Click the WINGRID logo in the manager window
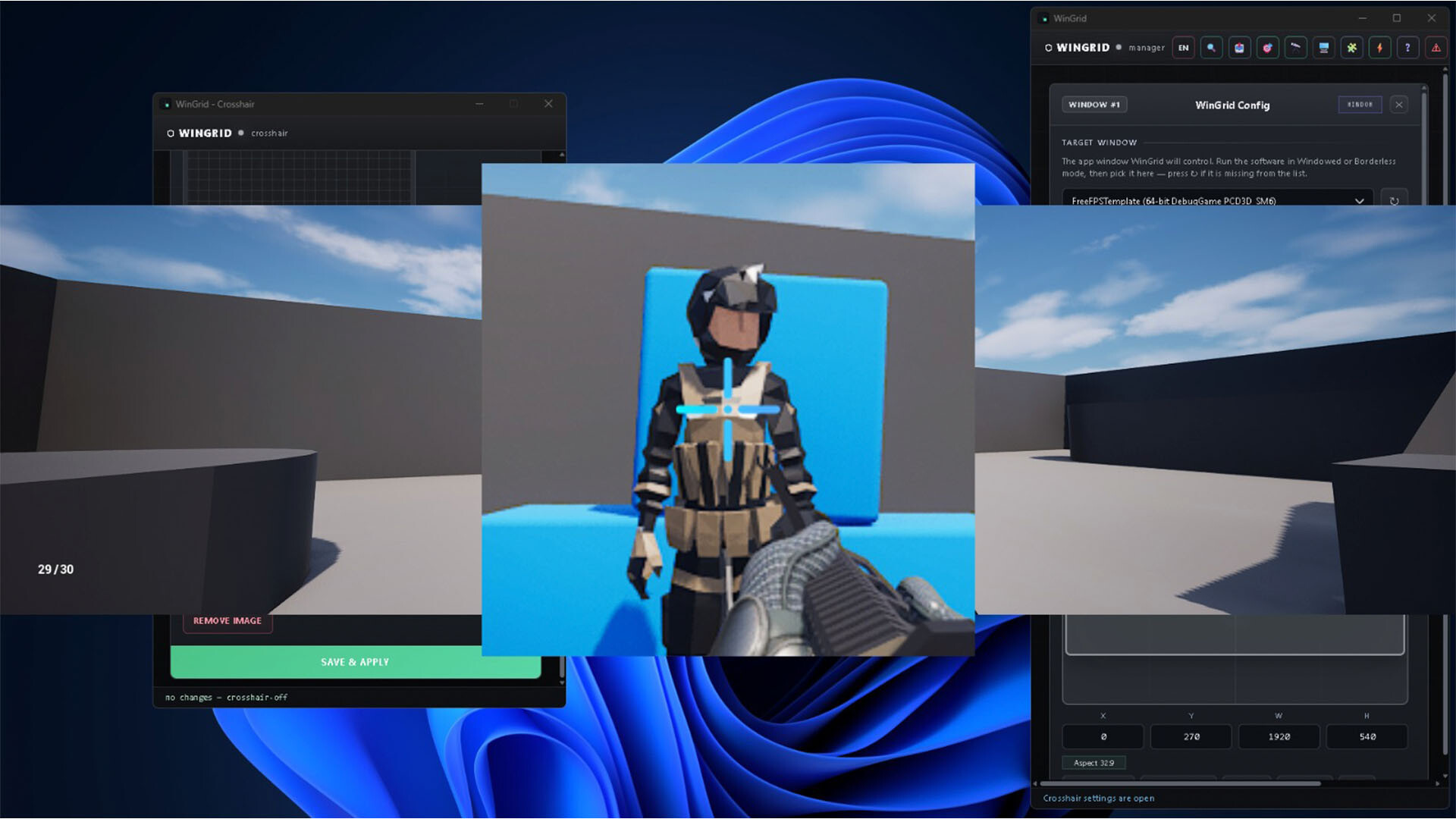 click(1077, 48)
